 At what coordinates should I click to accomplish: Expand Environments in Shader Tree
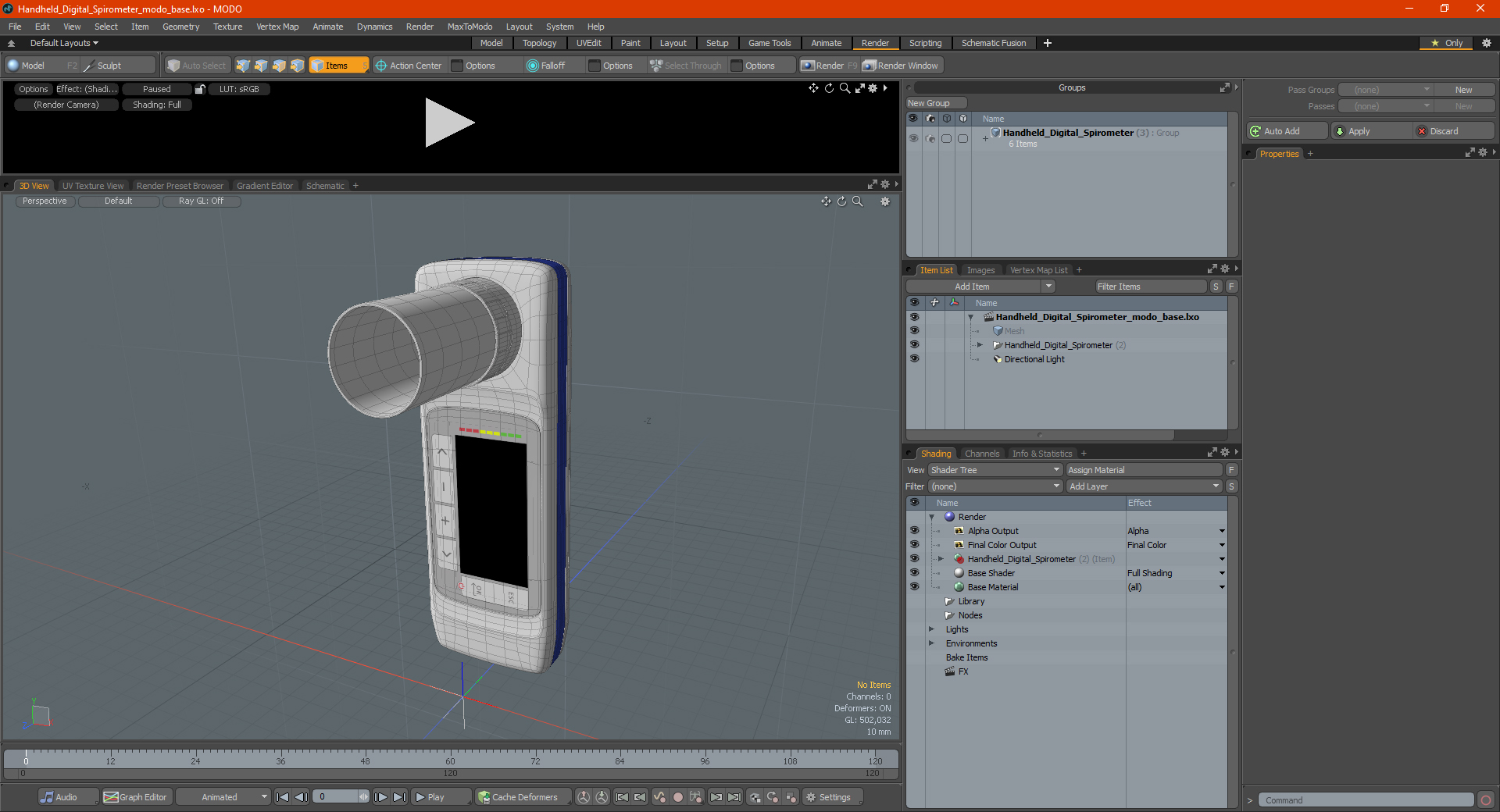tap(931, 643)
